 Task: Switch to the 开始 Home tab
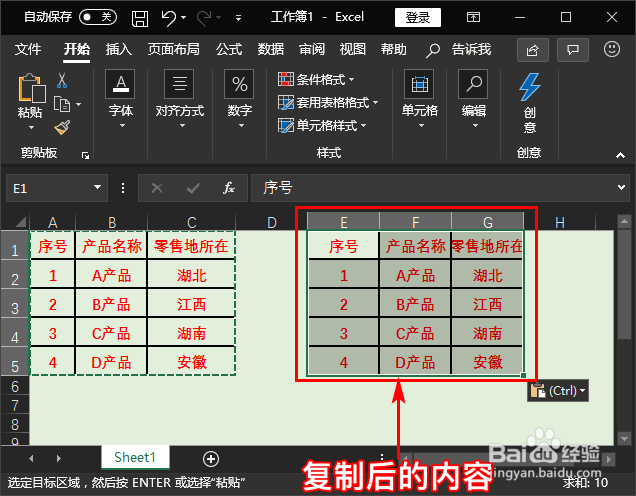click(x=77, y=49)
